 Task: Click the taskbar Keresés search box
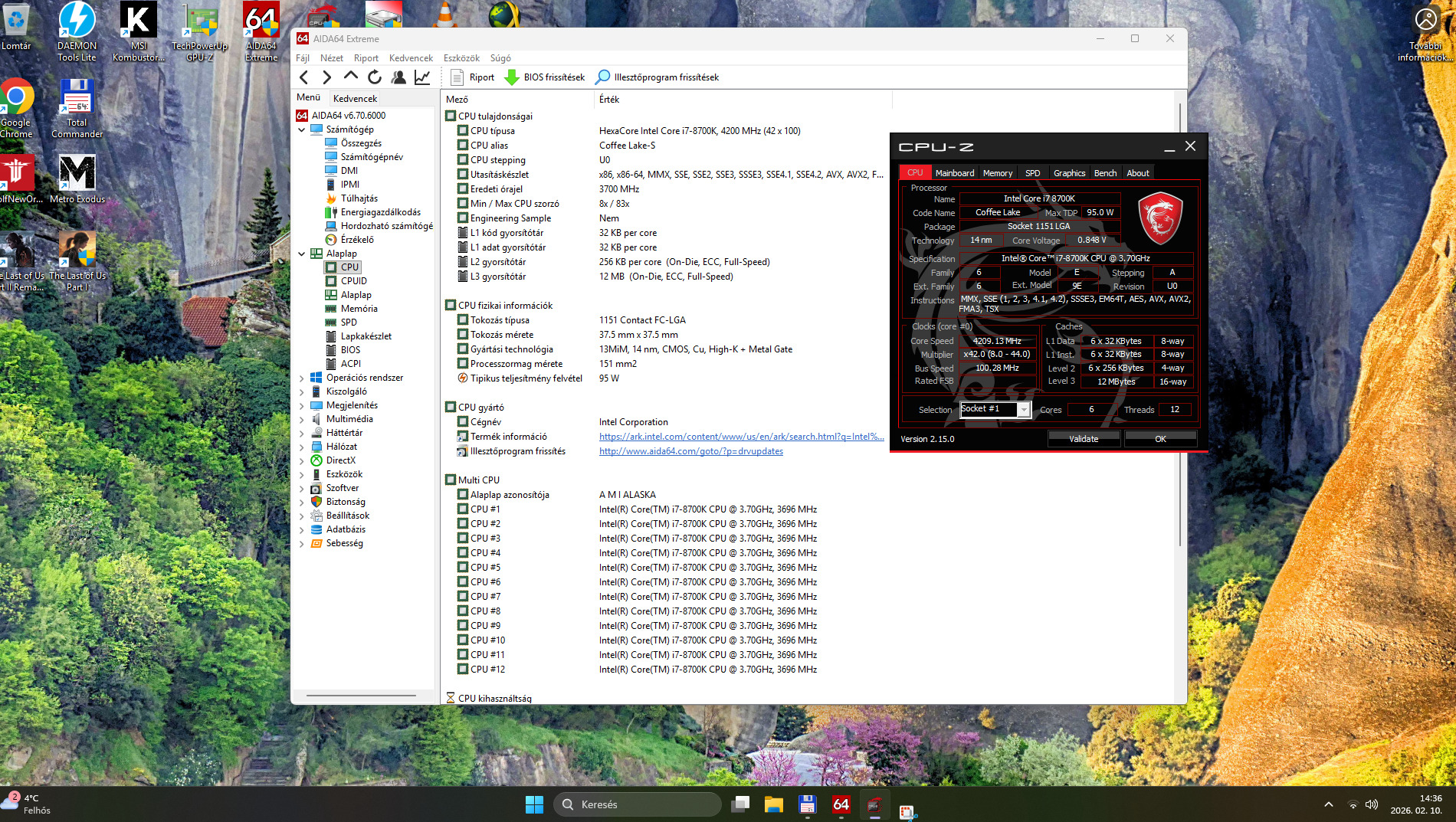(x=637, y=804)
